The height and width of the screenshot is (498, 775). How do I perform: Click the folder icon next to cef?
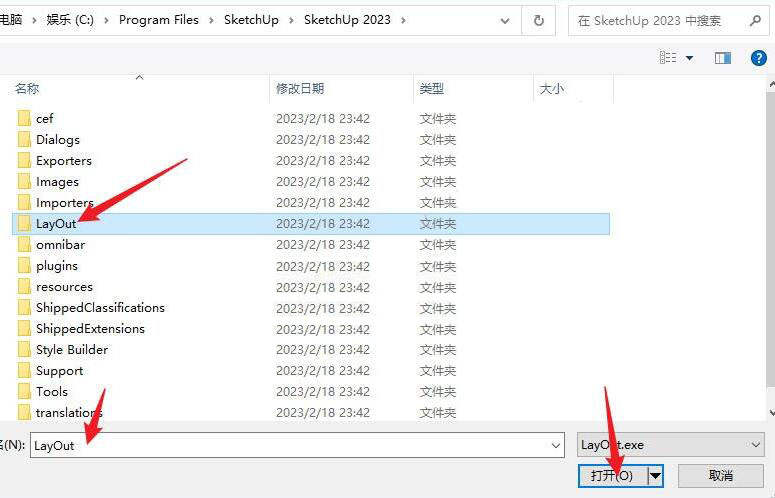coord(24,119)
